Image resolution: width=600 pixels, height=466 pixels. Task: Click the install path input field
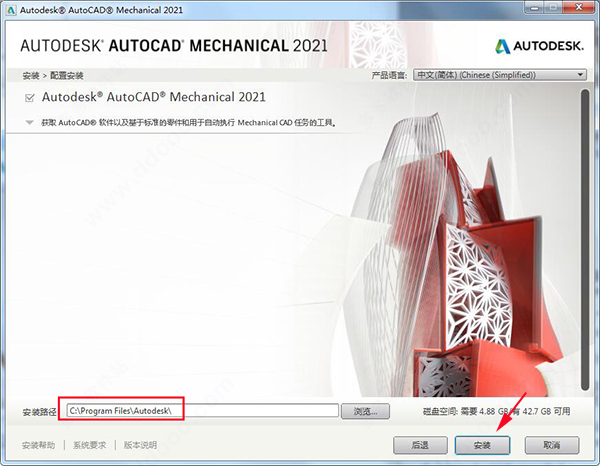[x=202, y=411]
